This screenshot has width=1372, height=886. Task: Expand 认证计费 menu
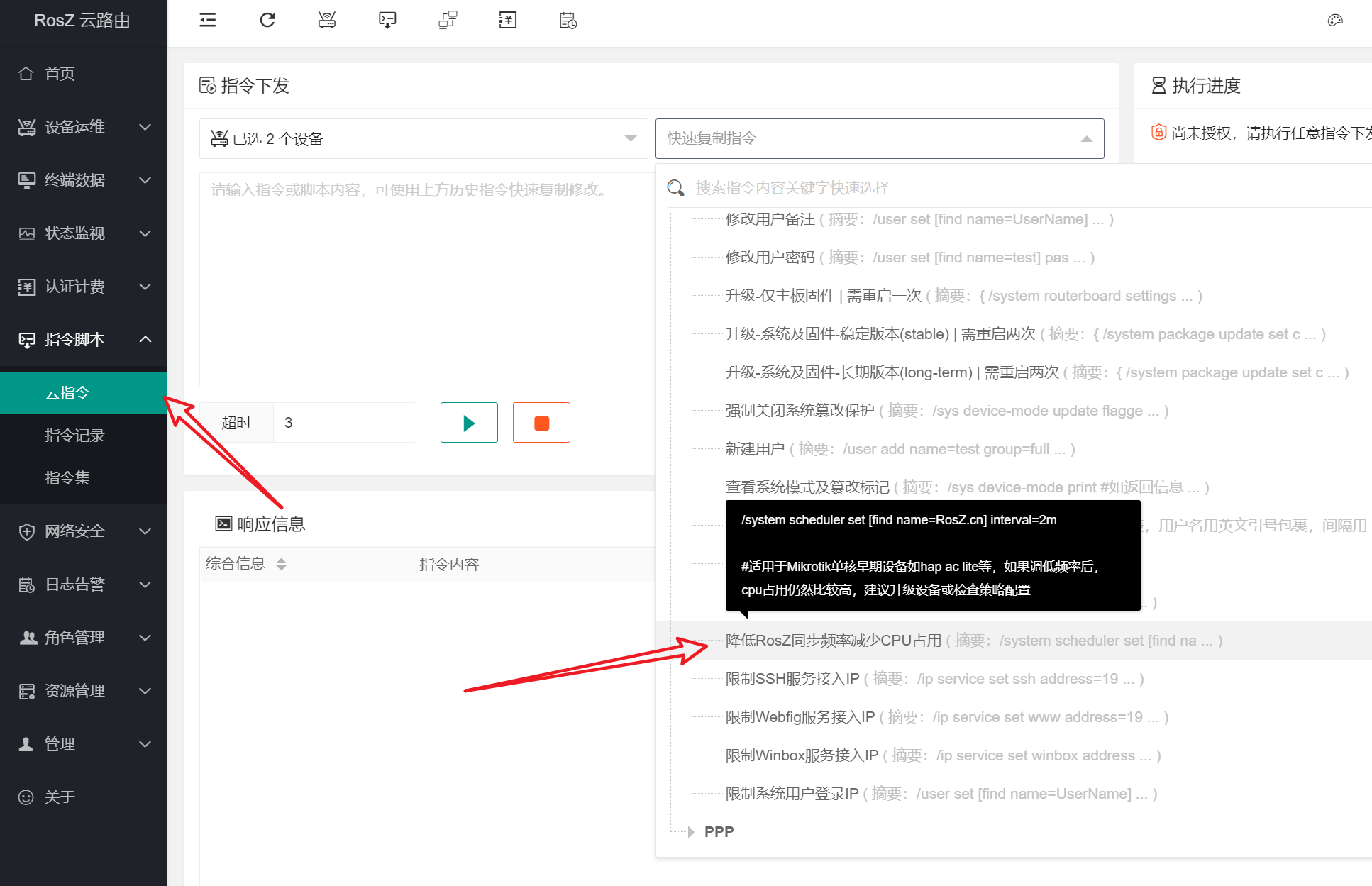click(x=84, y=287)
